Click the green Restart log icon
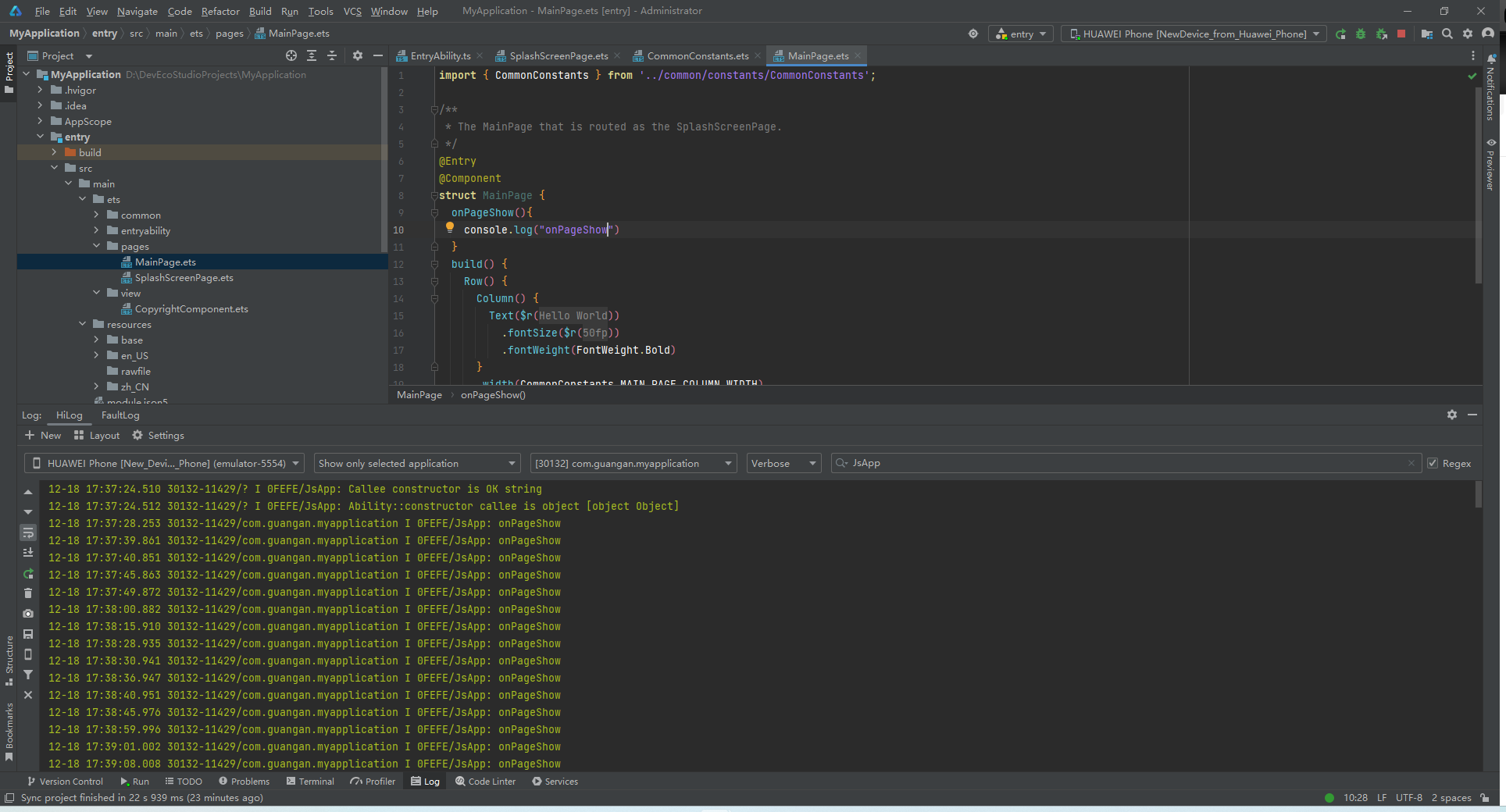Image resolution: width=1506 pixels, height=812 pixels. tap(28, 573)
